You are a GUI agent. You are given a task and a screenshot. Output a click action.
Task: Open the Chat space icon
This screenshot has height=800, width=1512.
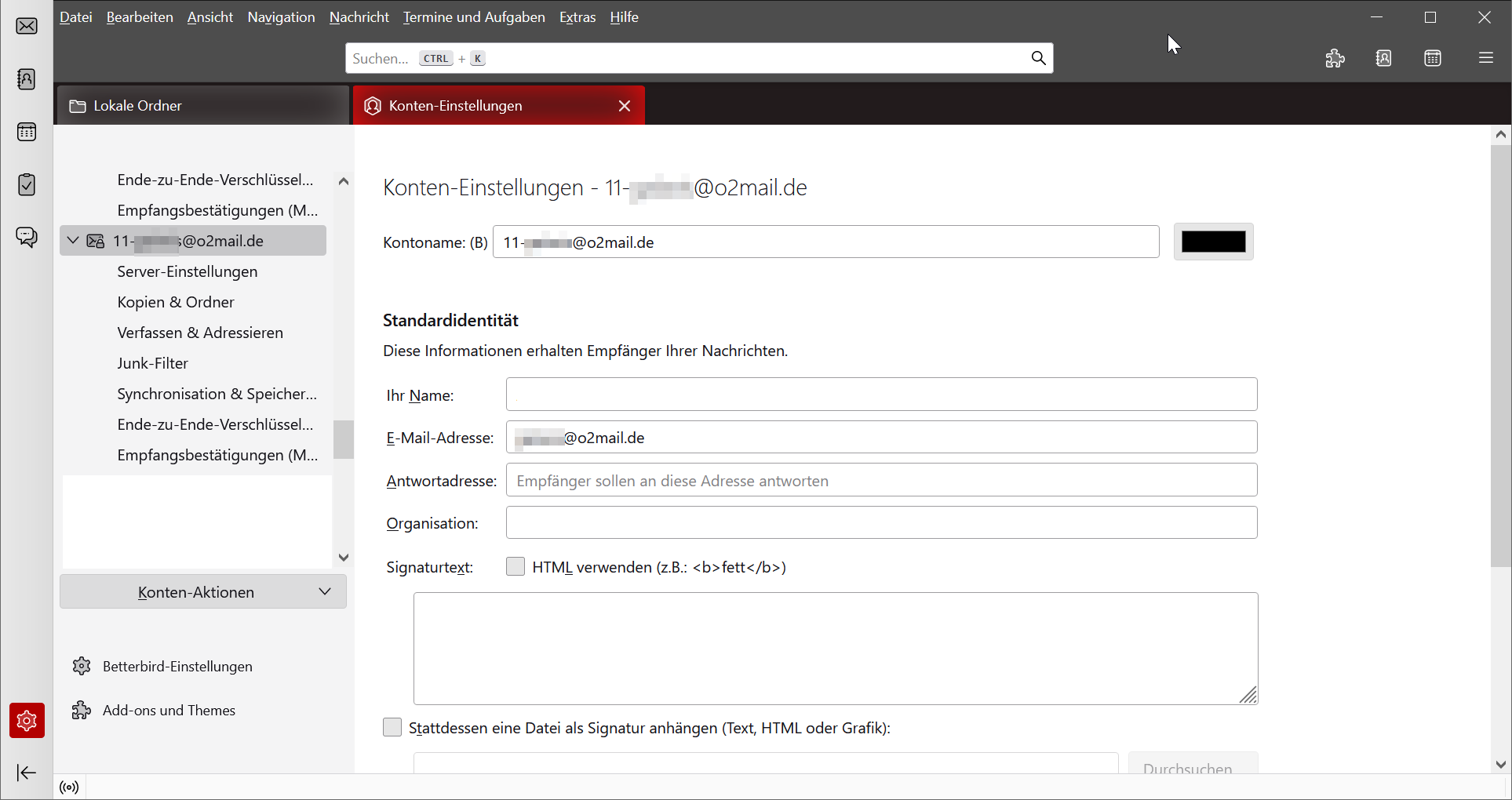tap(27, 237)
